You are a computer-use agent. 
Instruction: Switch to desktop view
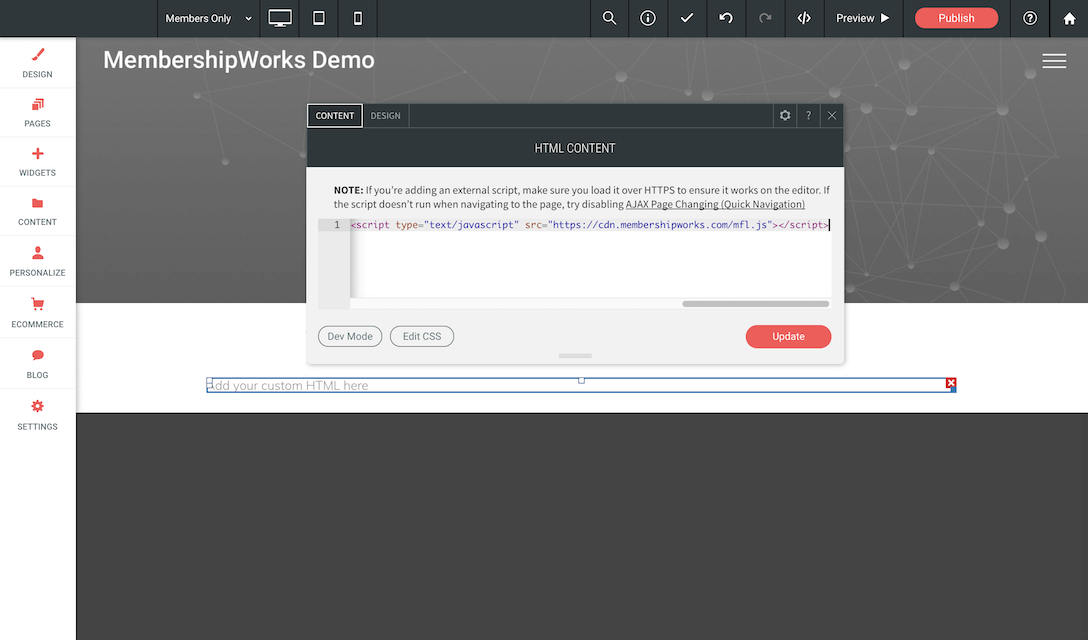pos(280,18)
